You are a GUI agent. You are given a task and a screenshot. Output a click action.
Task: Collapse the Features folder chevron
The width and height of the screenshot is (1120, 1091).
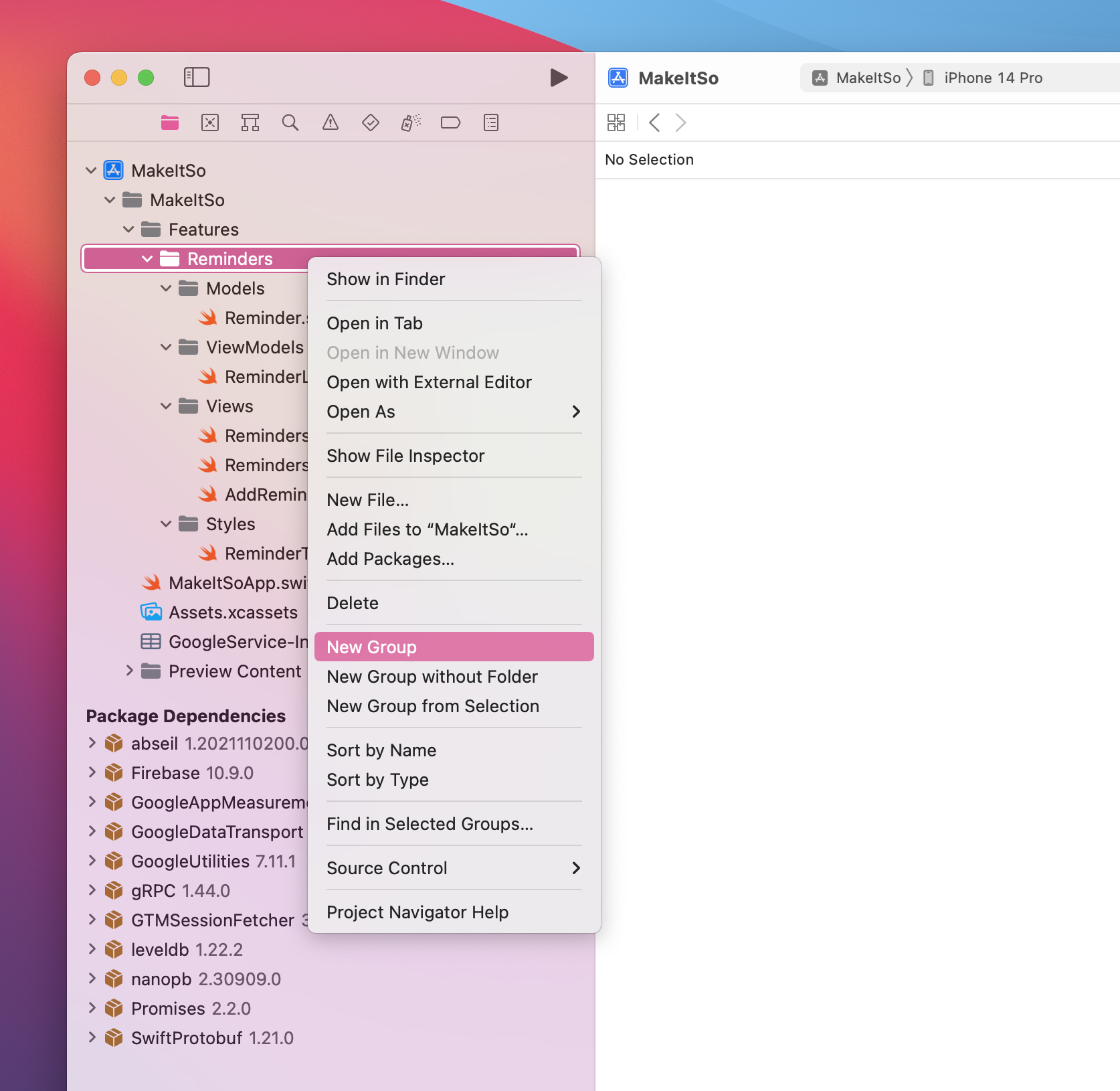pyautogui.click(x=128, y=230)
